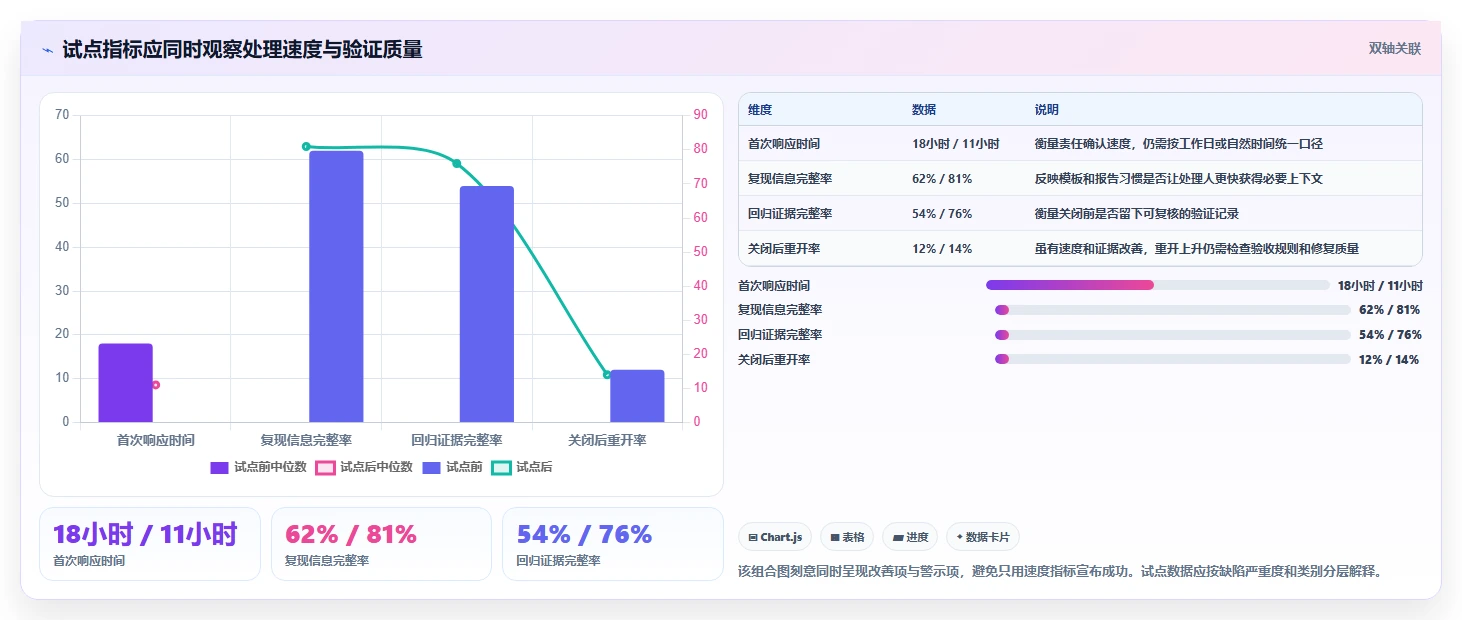
Task: Click the 首次响应时间 purple chart bar
Action: pyautogui.click(x=126, y=383)
